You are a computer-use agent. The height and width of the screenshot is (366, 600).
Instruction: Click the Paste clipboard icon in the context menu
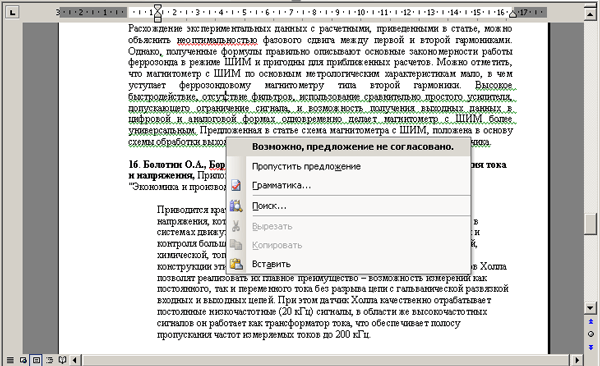[x=236, y=264]
